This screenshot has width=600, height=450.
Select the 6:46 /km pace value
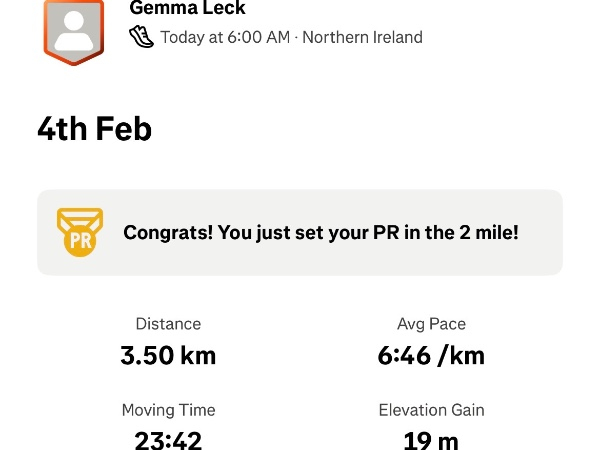pos(431,355)
